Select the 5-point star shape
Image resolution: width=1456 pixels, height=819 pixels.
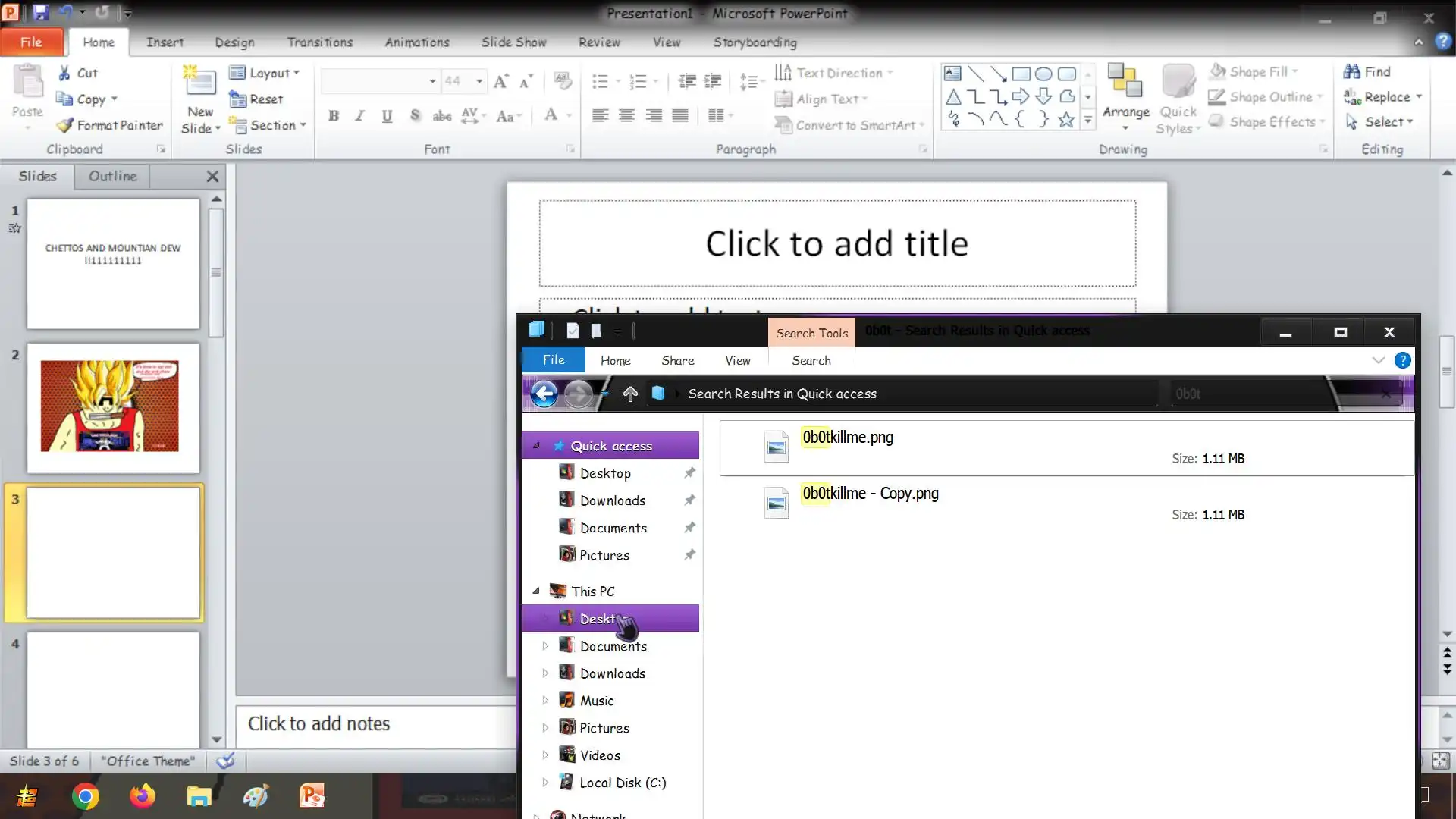pos(1066,120)
